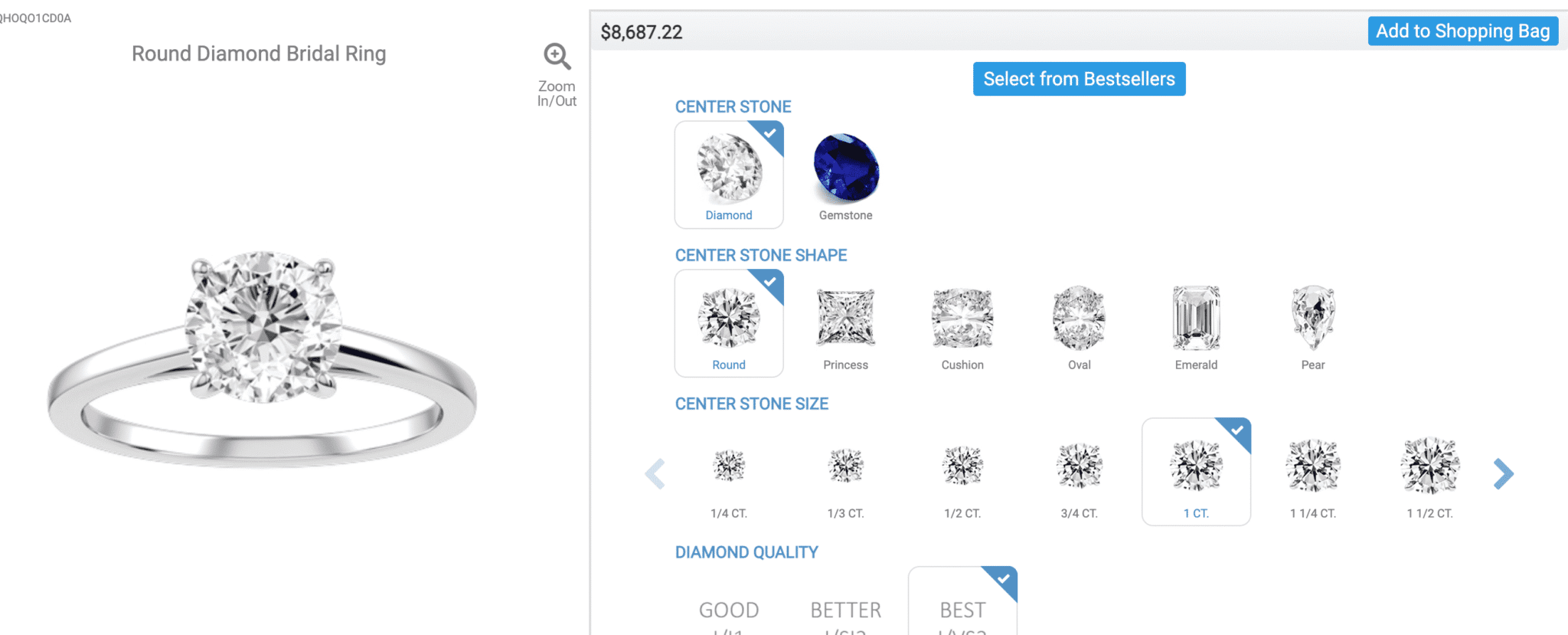Choose GOOD diamond quality
The image size is (1568, 635).
pos(729,610)
